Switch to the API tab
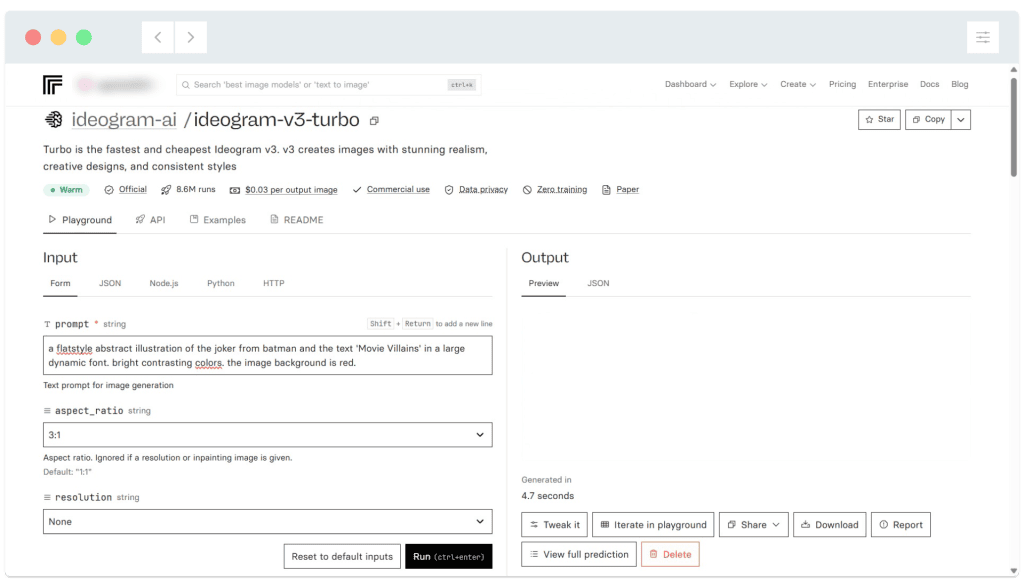 pyautogui.click(x=150, y=220)
